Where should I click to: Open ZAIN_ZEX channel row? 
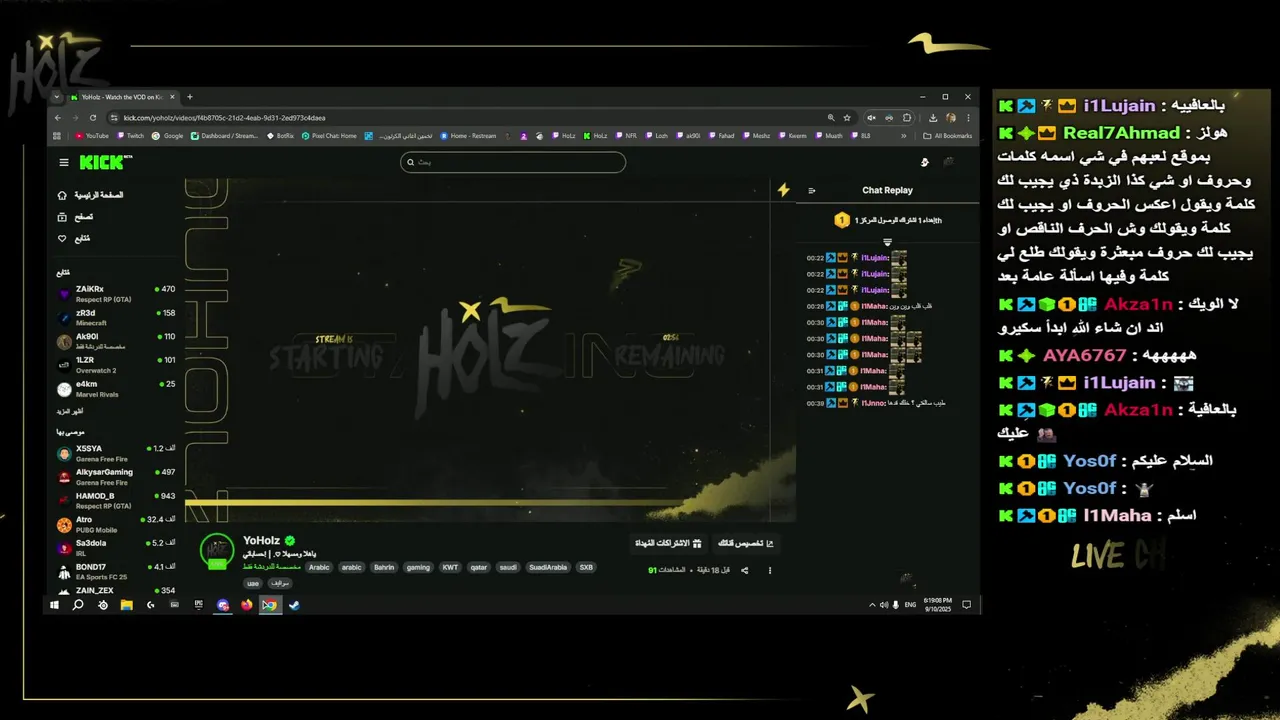click(116, 590)
